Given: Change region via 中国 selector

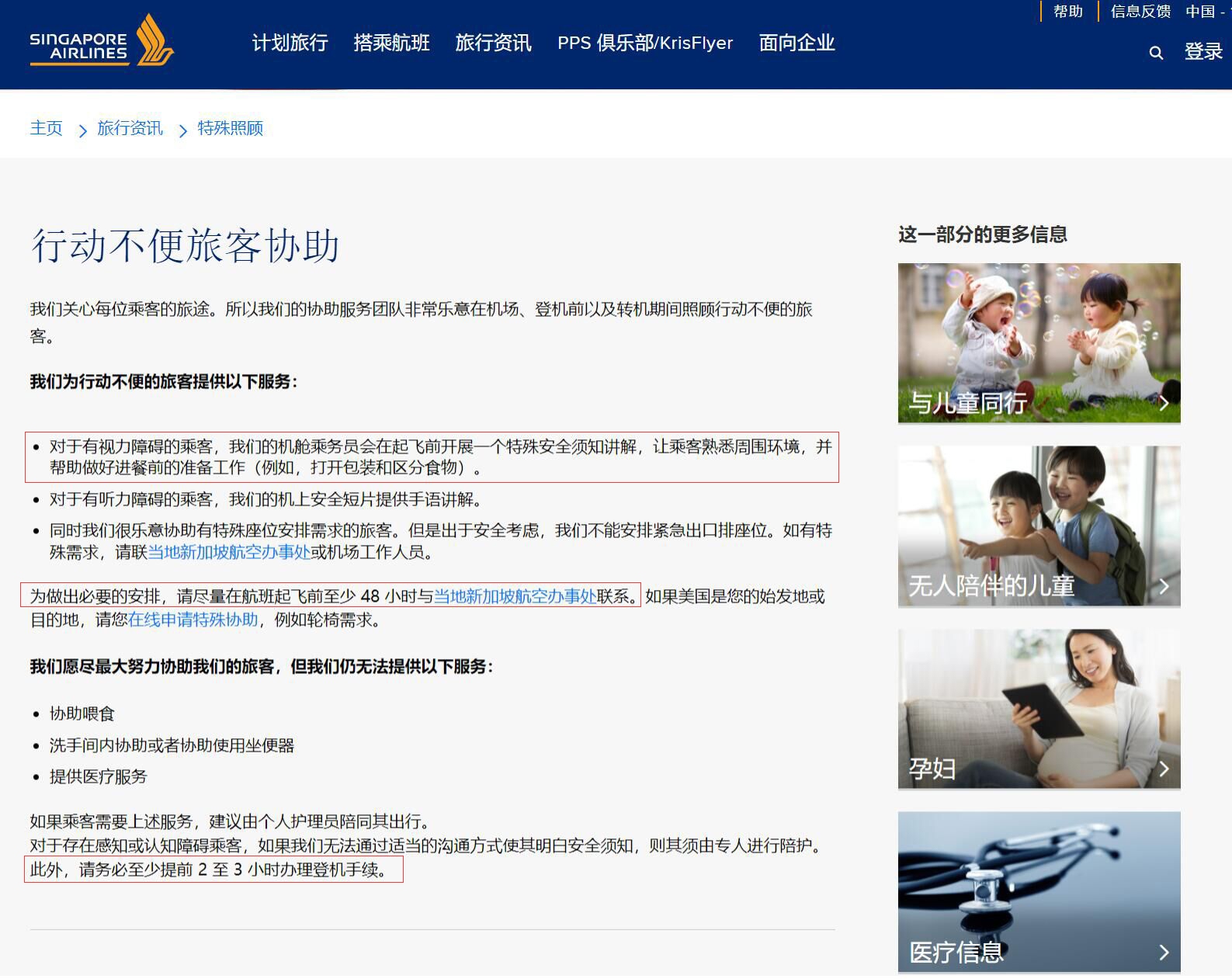Looking at the screenshot, I should pyautogui.click(x=1203, y=12).
